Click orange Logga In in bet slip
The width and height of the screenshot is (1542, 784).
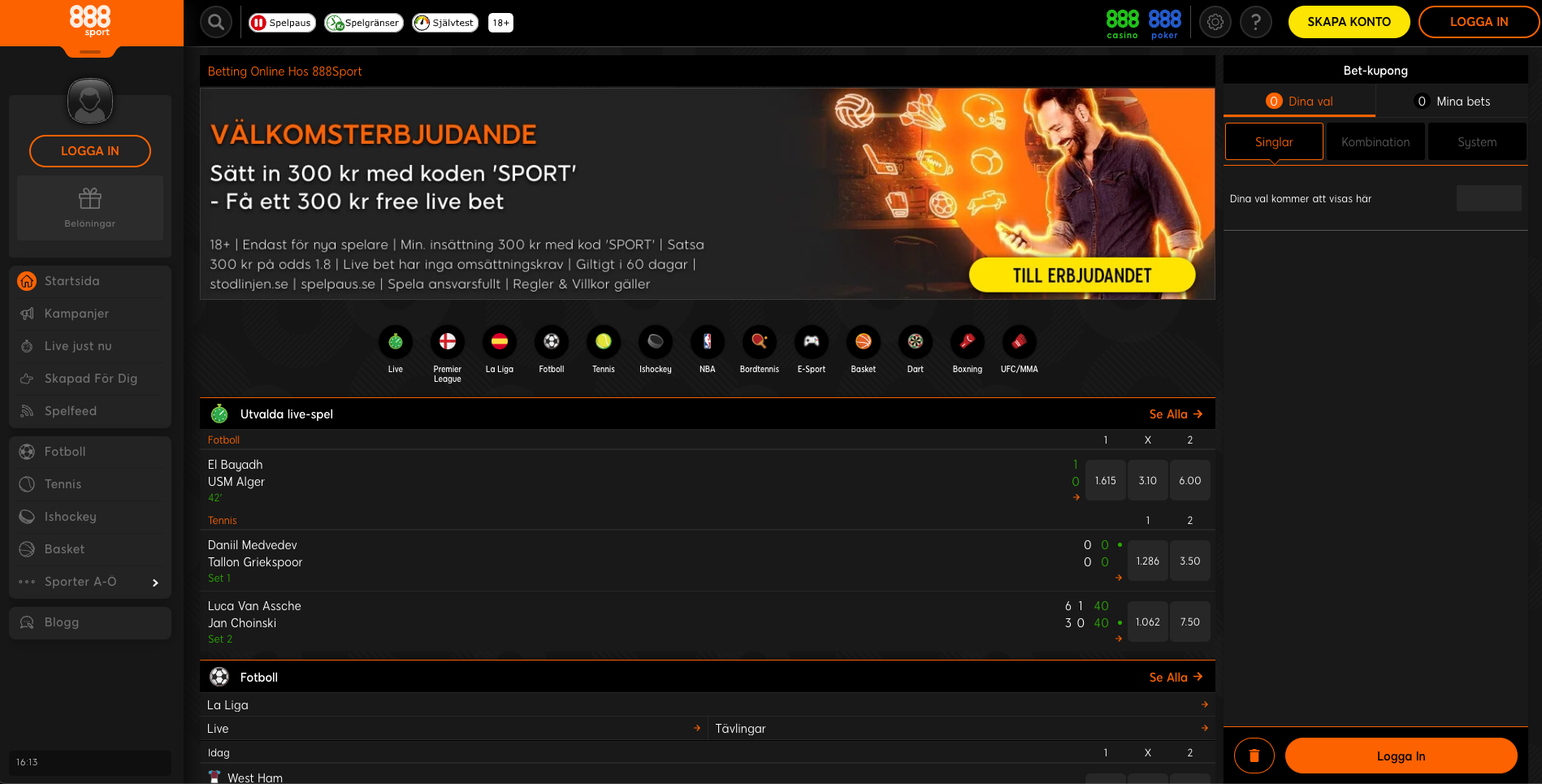(x=1401, y=756)
